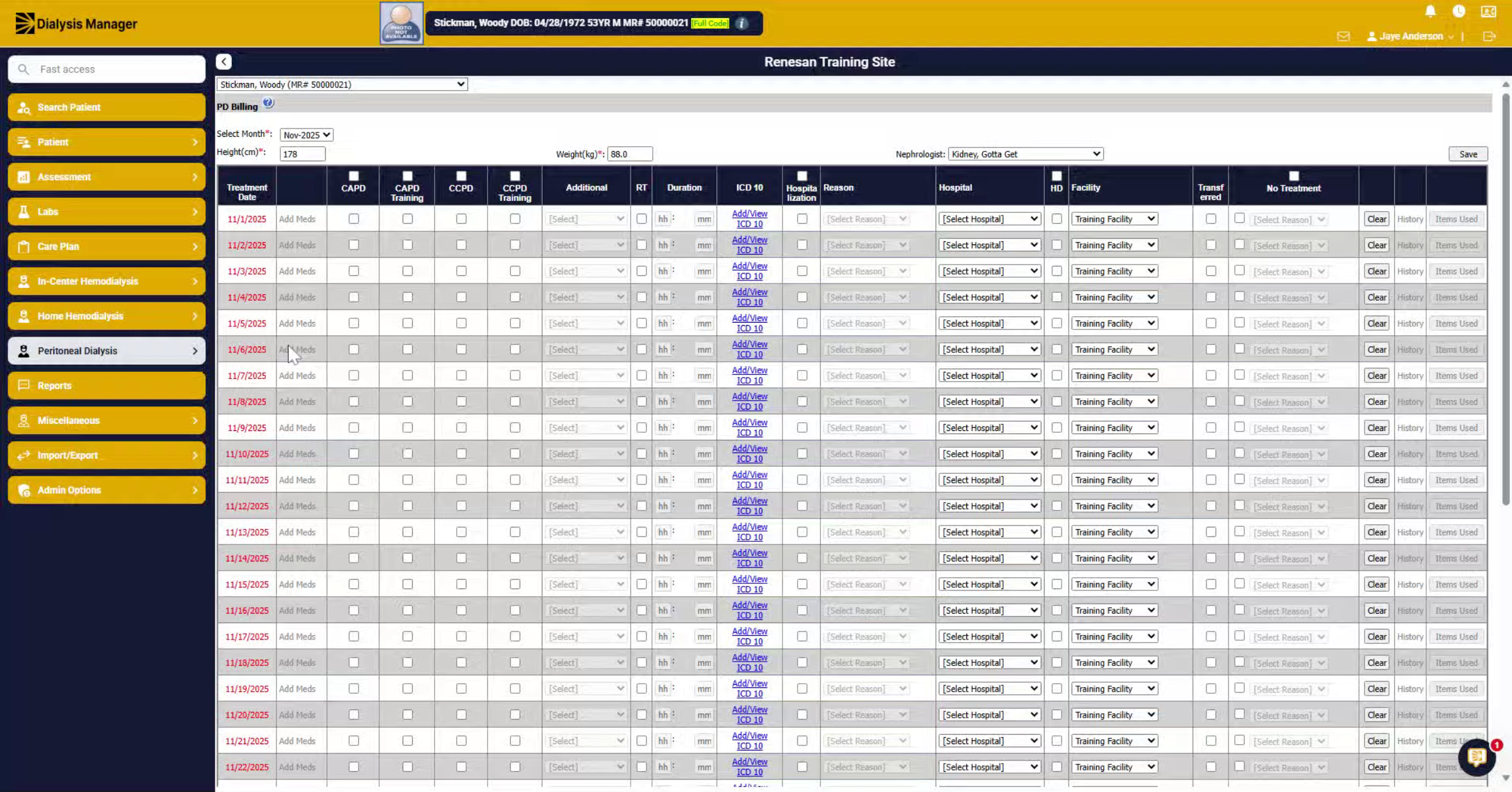
Task: Click the Search Patient sidebar icon
Action: pyautogui.click(x=24, y=108)
